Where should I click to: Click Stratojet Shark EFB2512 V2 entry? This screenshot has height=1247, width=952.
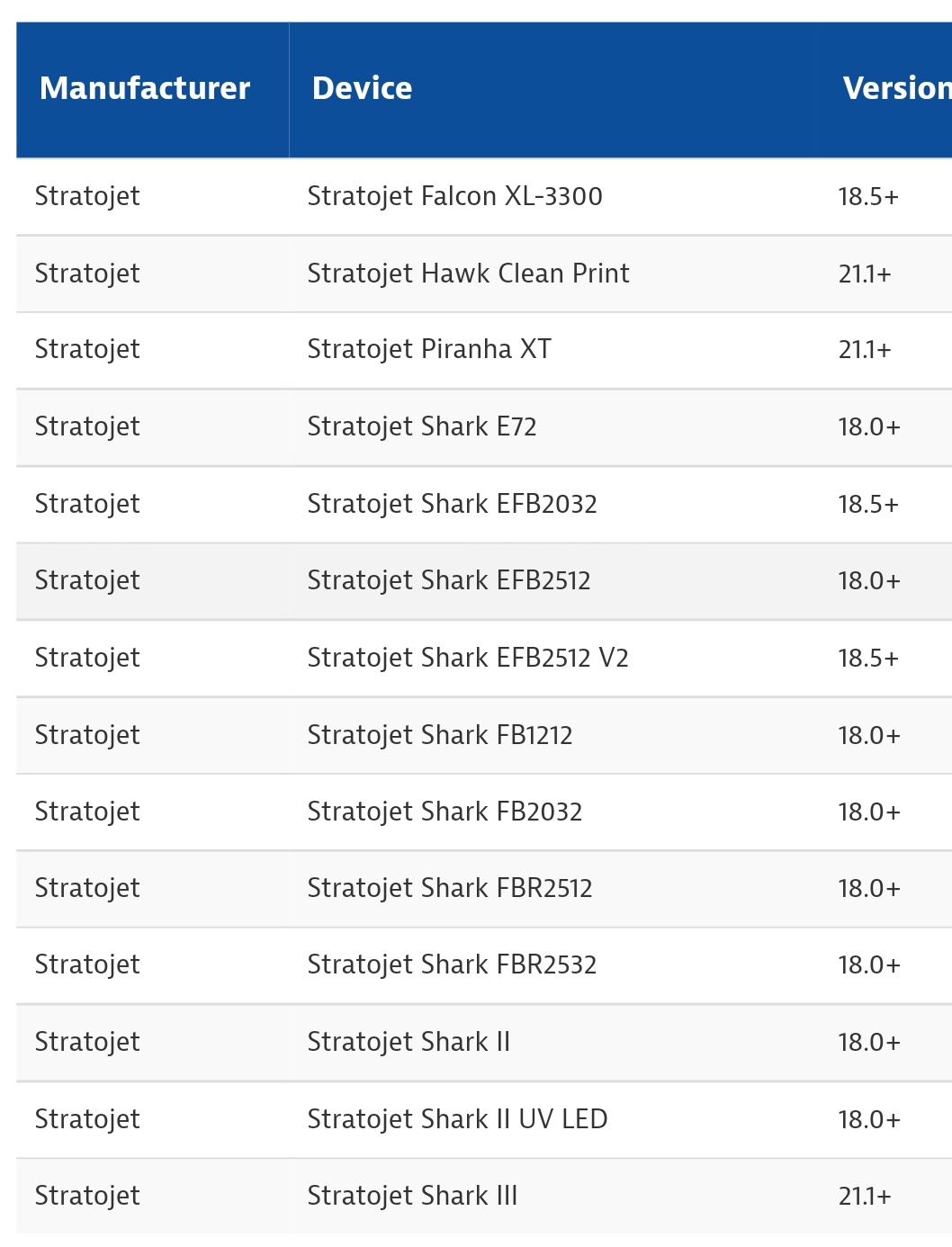tap(468, 658)
